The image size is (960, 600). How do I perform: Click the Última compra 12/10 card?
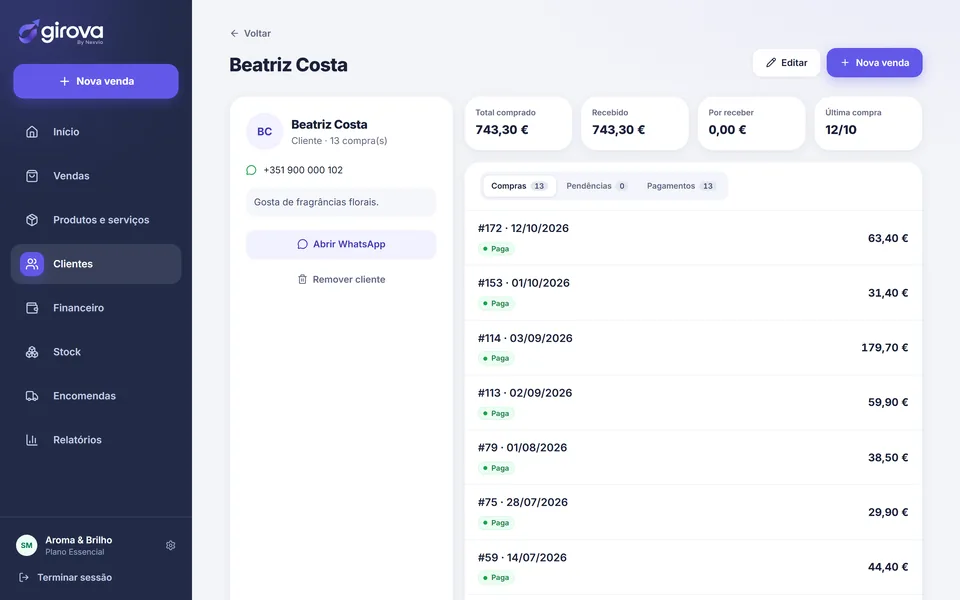[868, 123]
